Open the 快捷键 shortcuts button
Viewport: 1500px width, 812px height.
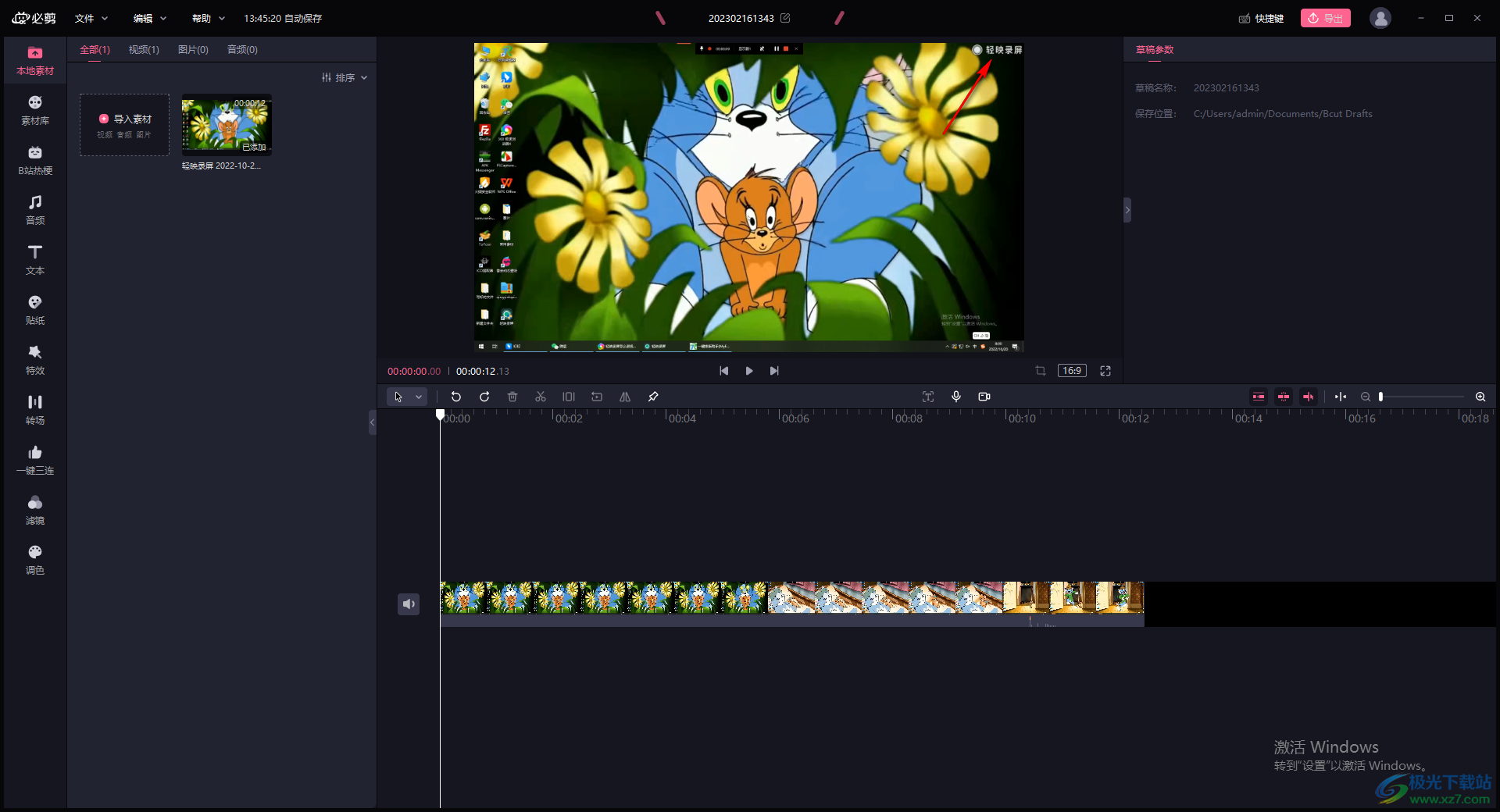(1261, 18)
